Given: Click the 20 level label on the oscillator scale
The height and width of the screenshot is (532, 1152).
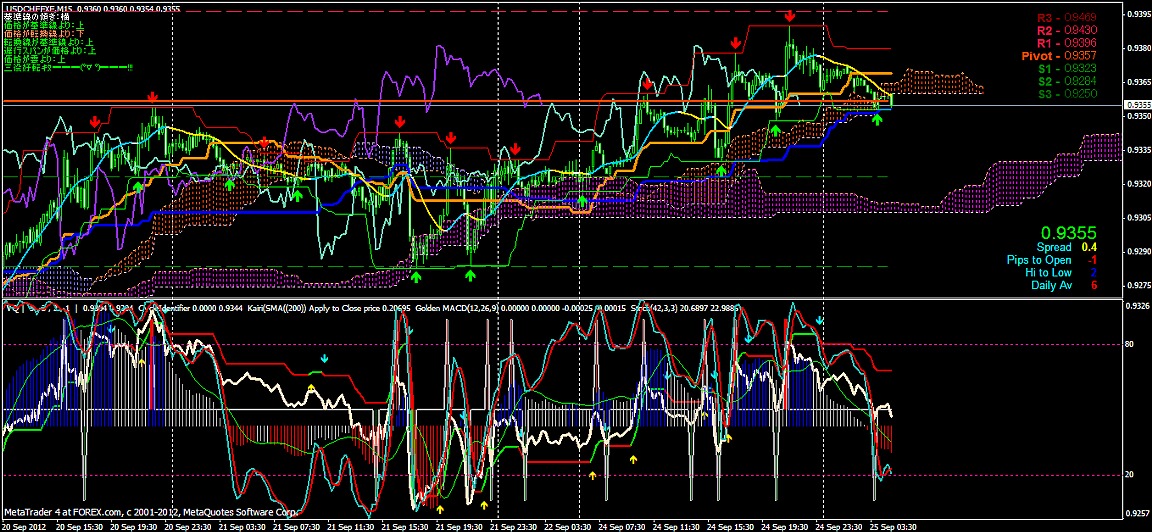Looking at the screenshot, I should 1130,474.
